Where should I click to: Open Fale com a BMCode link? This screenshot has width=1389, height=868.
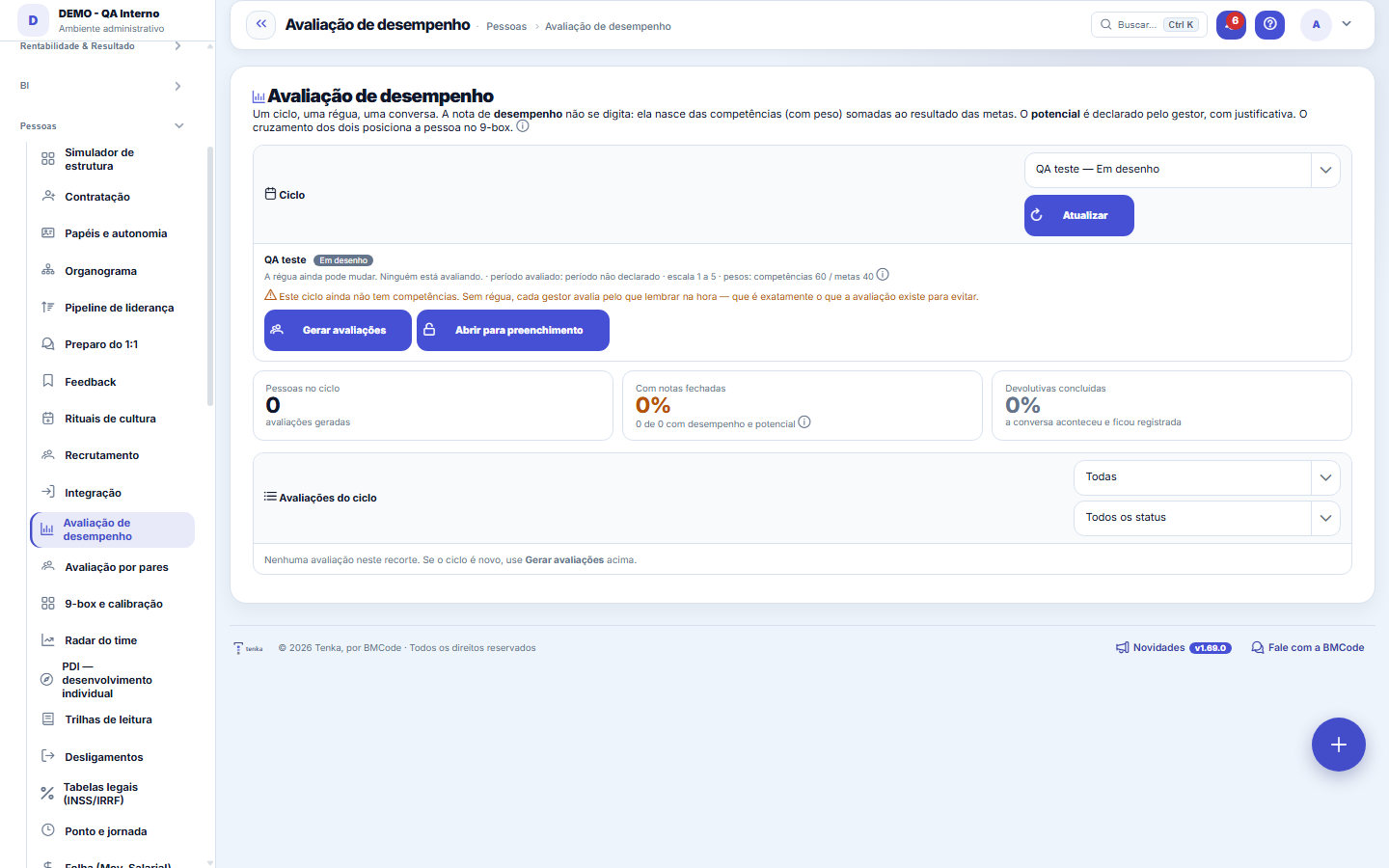(x=1307, y=648)
